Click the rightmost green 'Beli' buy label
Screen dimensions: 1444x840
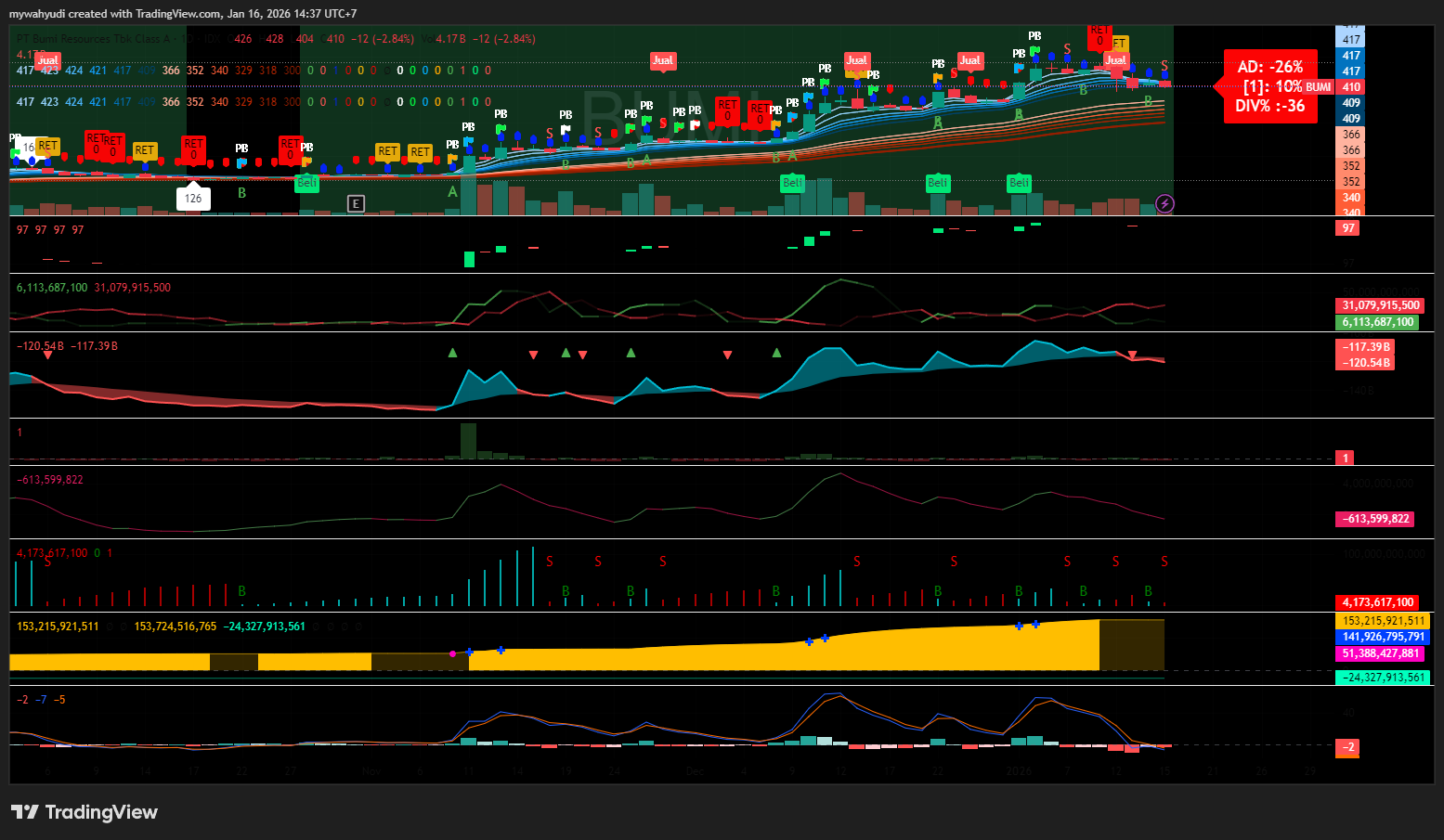click(x=1020, y=183)
